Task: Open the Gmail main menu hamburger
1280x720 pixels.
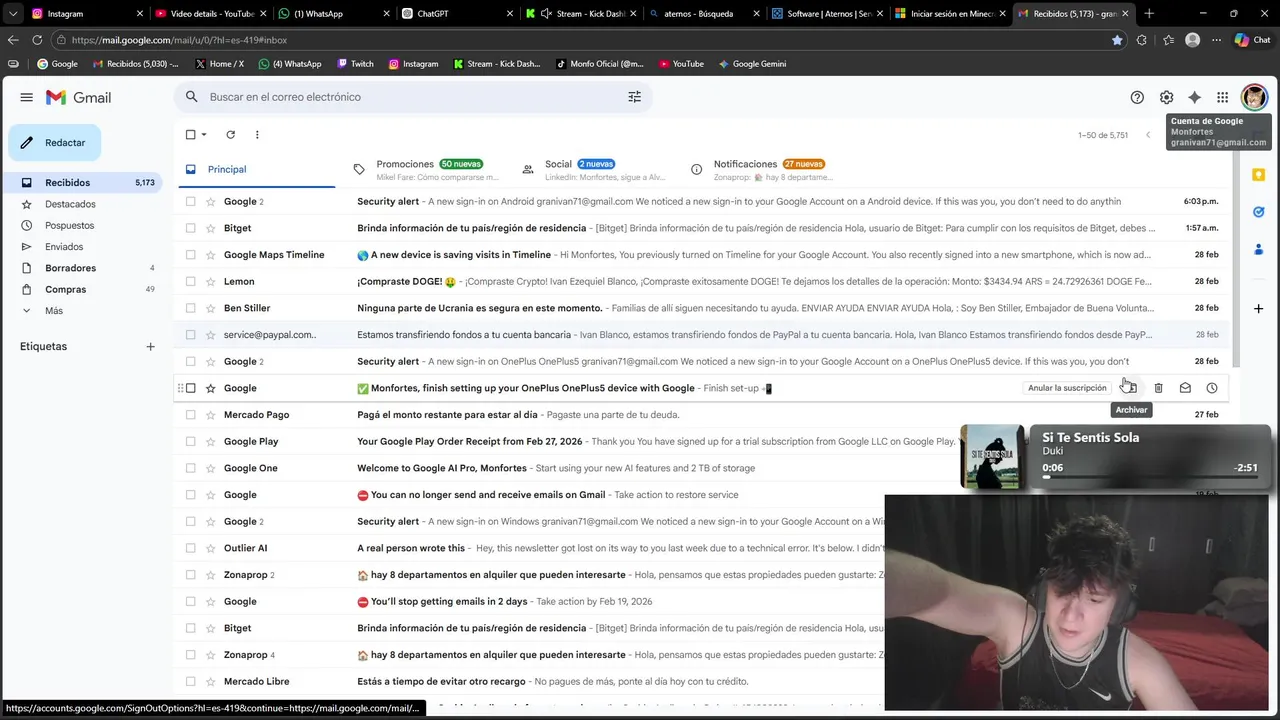Action: pos(26,97)
